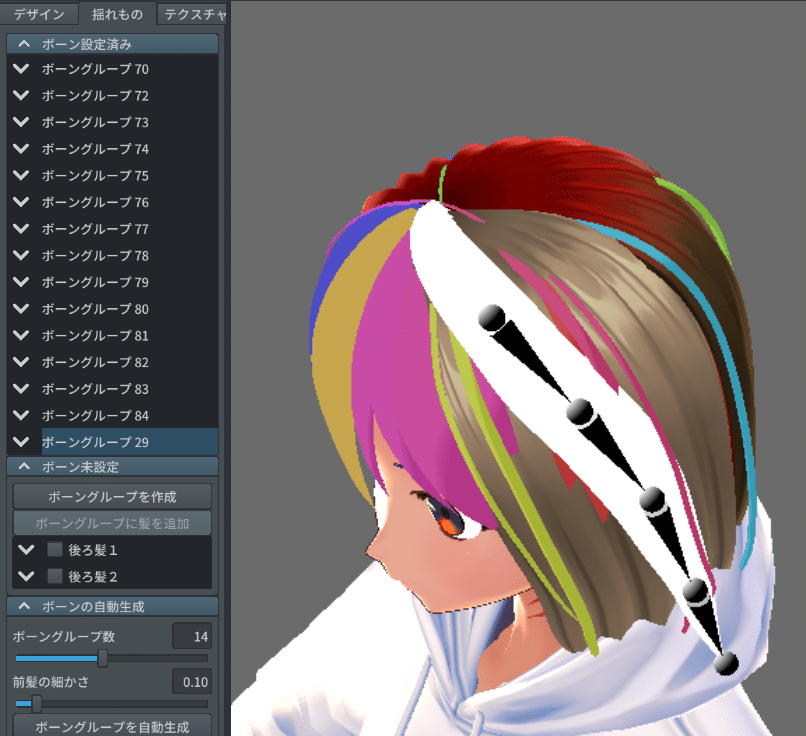Expand ボーングループ 72 chevron
806x736 pixels.
[x=21, y=95]
